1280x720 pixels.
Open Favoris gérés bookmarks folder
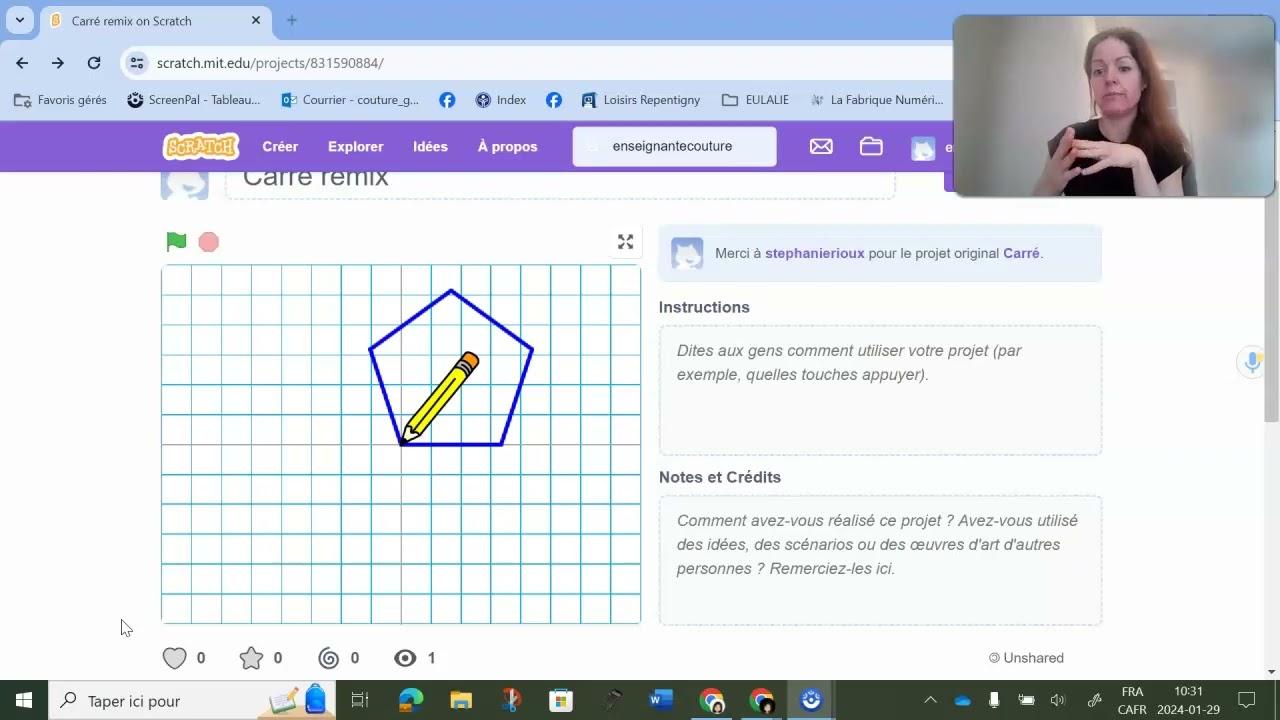[60, 100]
